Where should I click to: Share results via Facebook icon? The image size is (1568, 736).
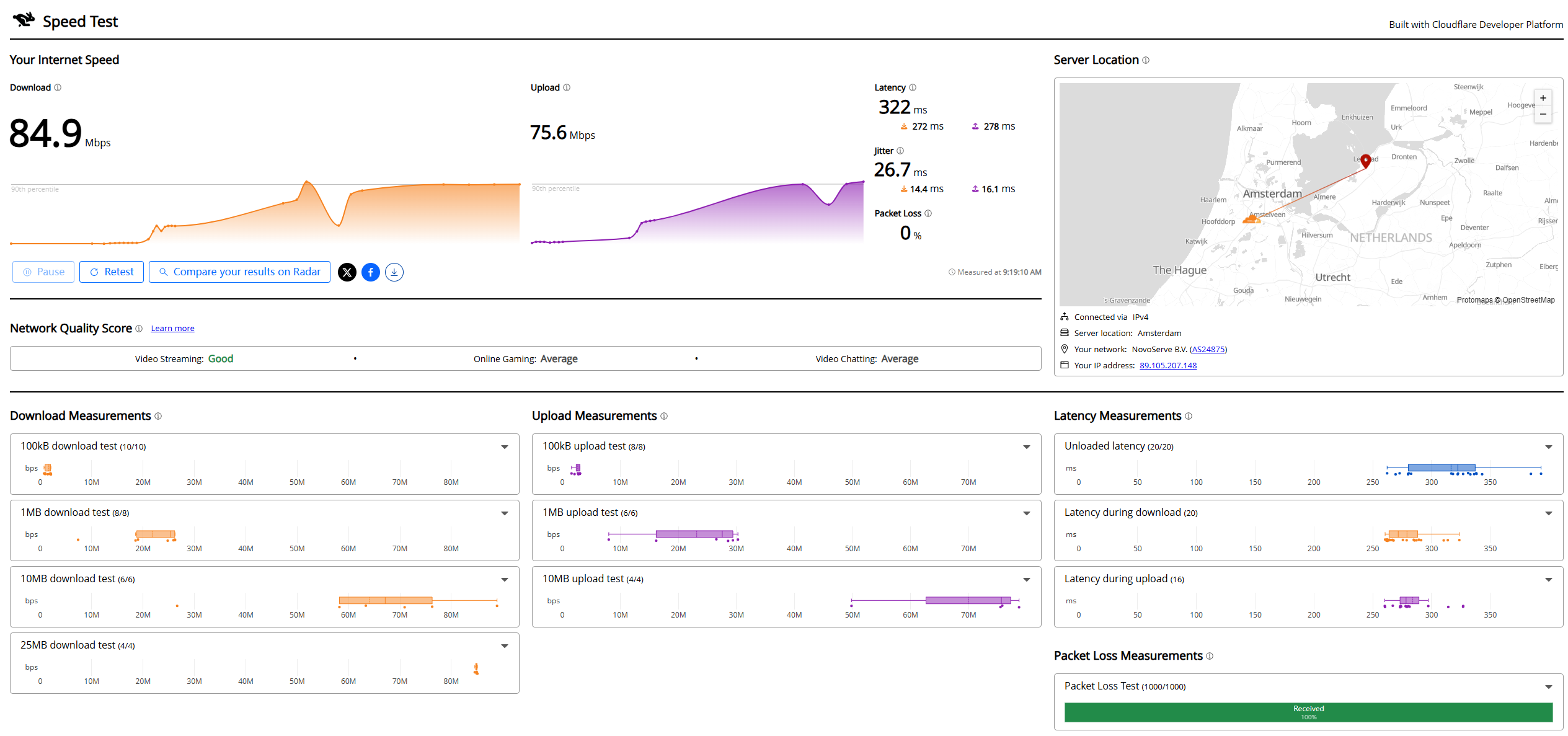[371, 272]
